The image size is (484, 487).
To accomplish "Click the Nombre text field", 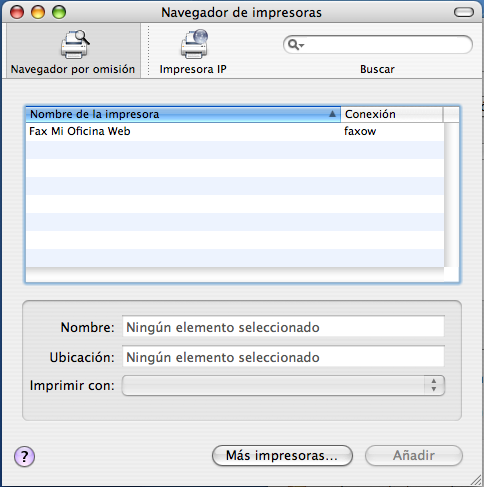I will tap(283, 327).
